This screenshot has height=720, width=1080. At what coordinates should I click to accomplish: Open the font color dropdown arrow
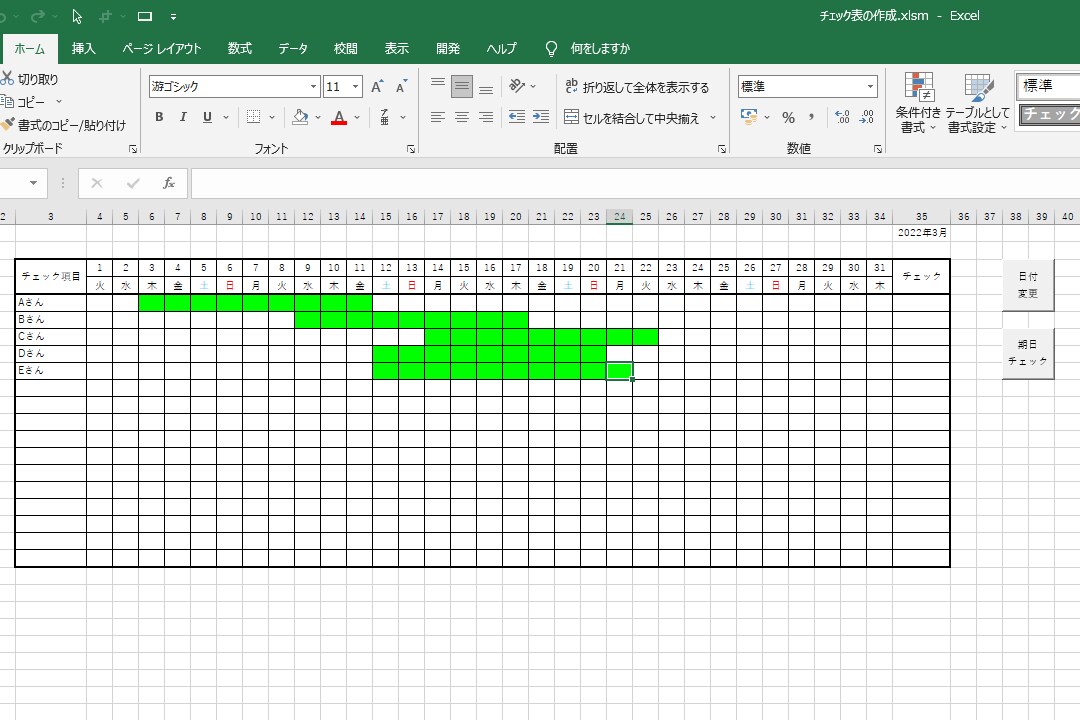(x=357, y=117)
